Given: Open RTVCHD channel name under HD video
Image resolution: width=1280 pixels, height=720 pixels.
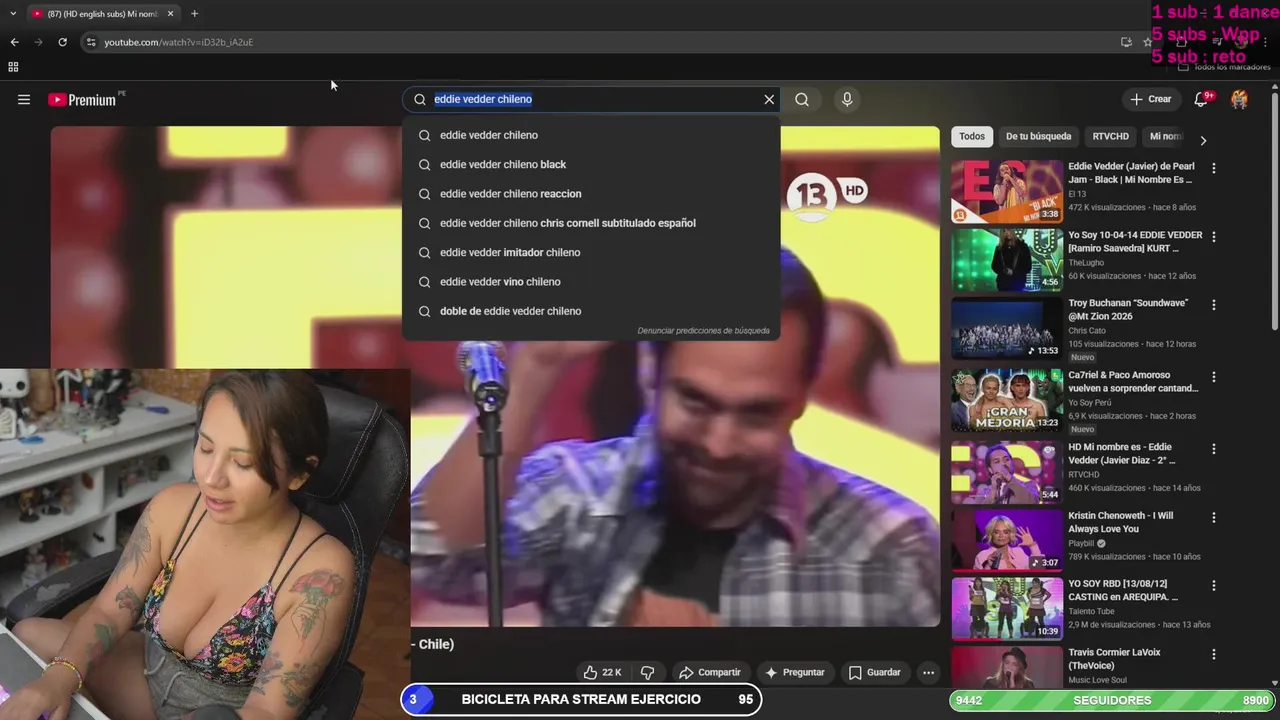Looking at the screenshot, I should coord(1084,475).
